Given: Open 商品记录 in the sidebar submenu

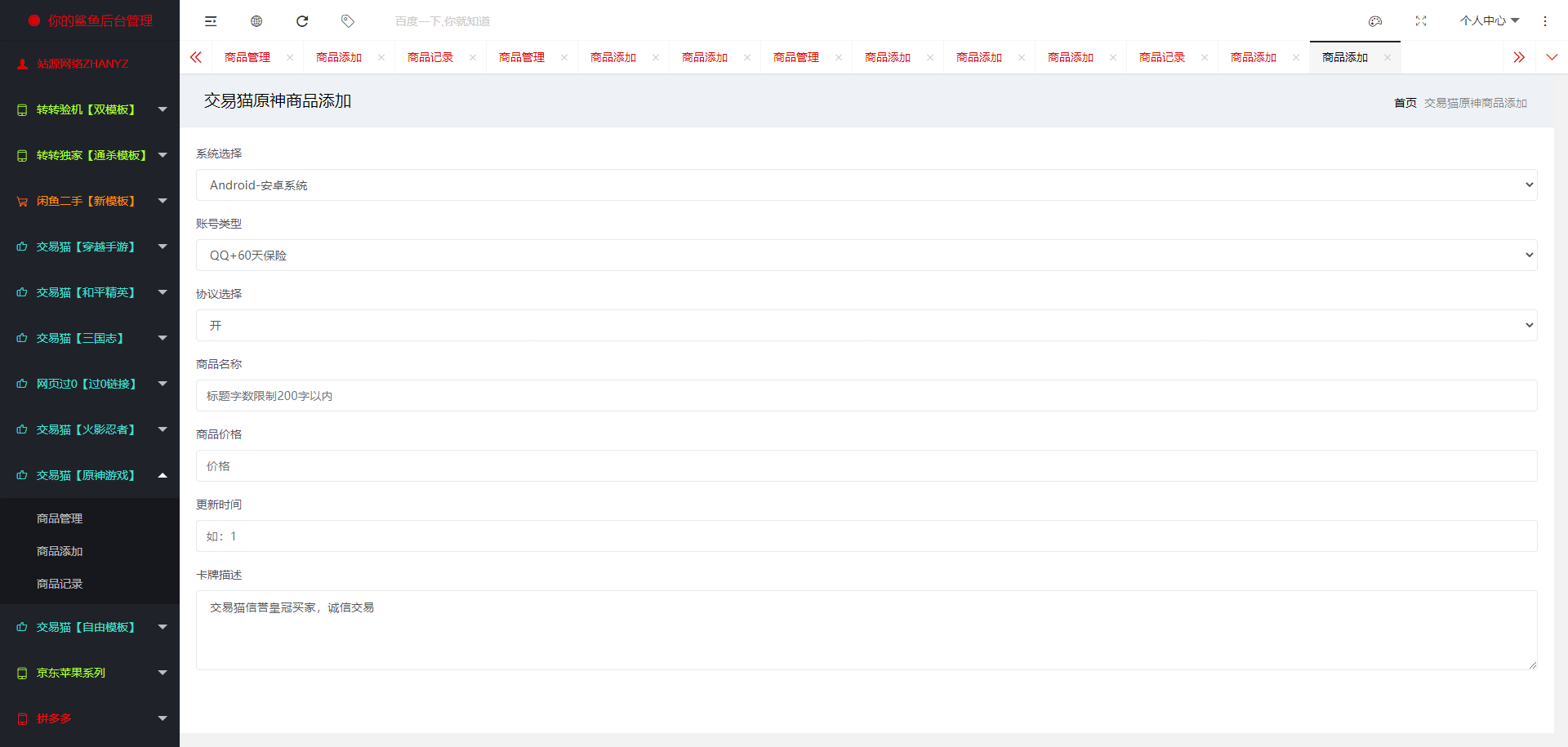Looking at the screenshot, I should [x=60, y=584].
